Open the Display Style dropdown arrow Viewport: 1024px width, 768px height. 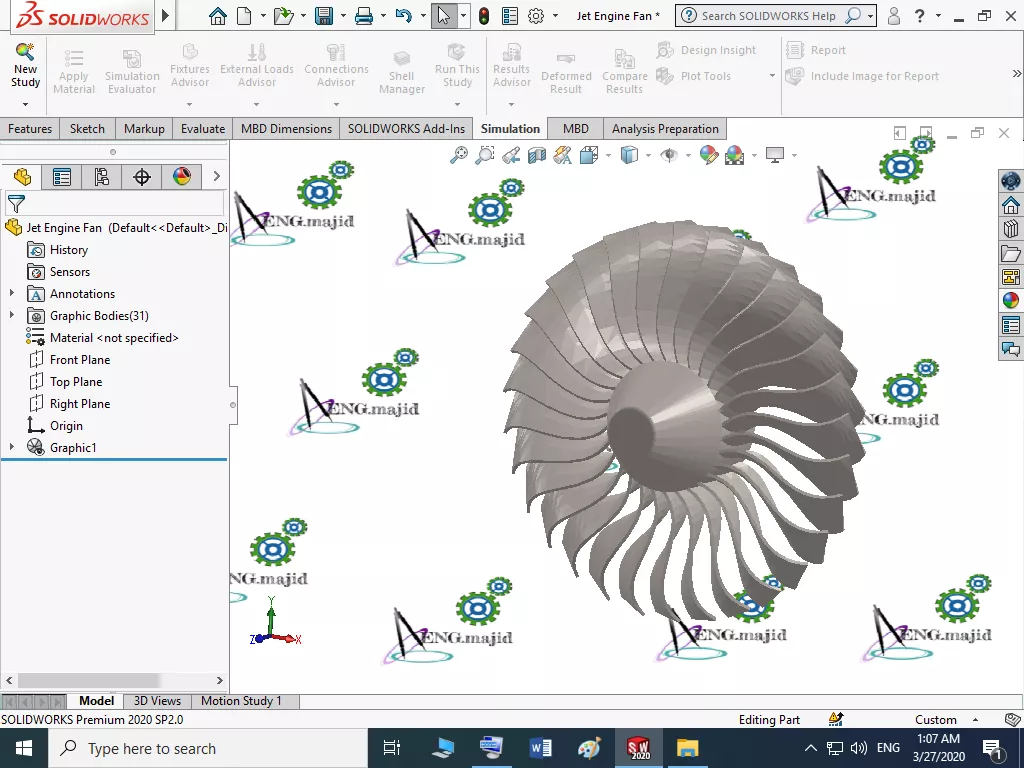tap(648, 155)
